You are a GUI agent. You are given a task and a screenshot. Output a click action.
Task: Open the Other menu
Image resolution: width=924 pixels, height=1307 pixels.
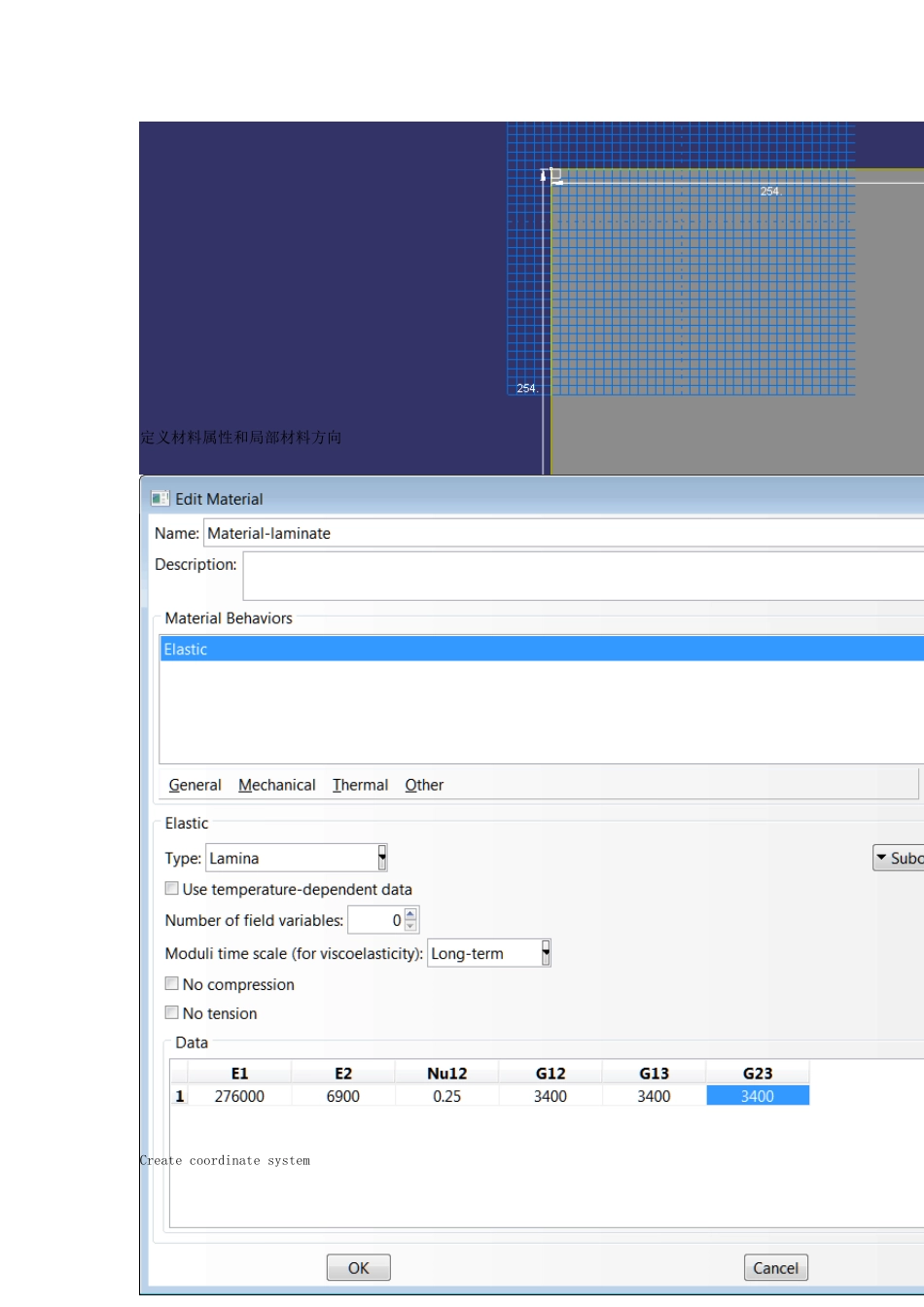tap(424, 785)
